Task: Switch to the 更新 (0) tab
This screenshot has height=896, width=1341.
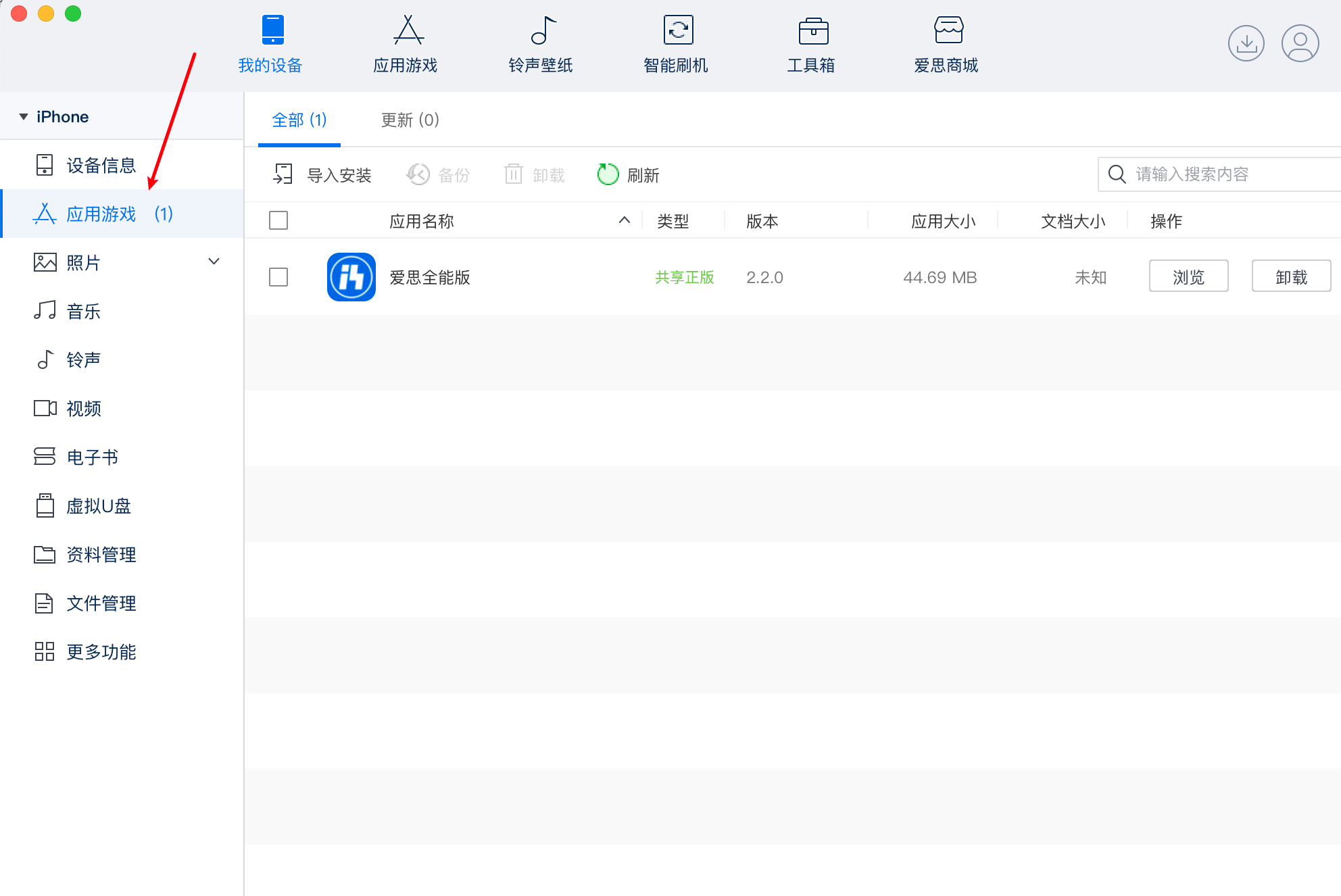Action: tap(410, 120)
